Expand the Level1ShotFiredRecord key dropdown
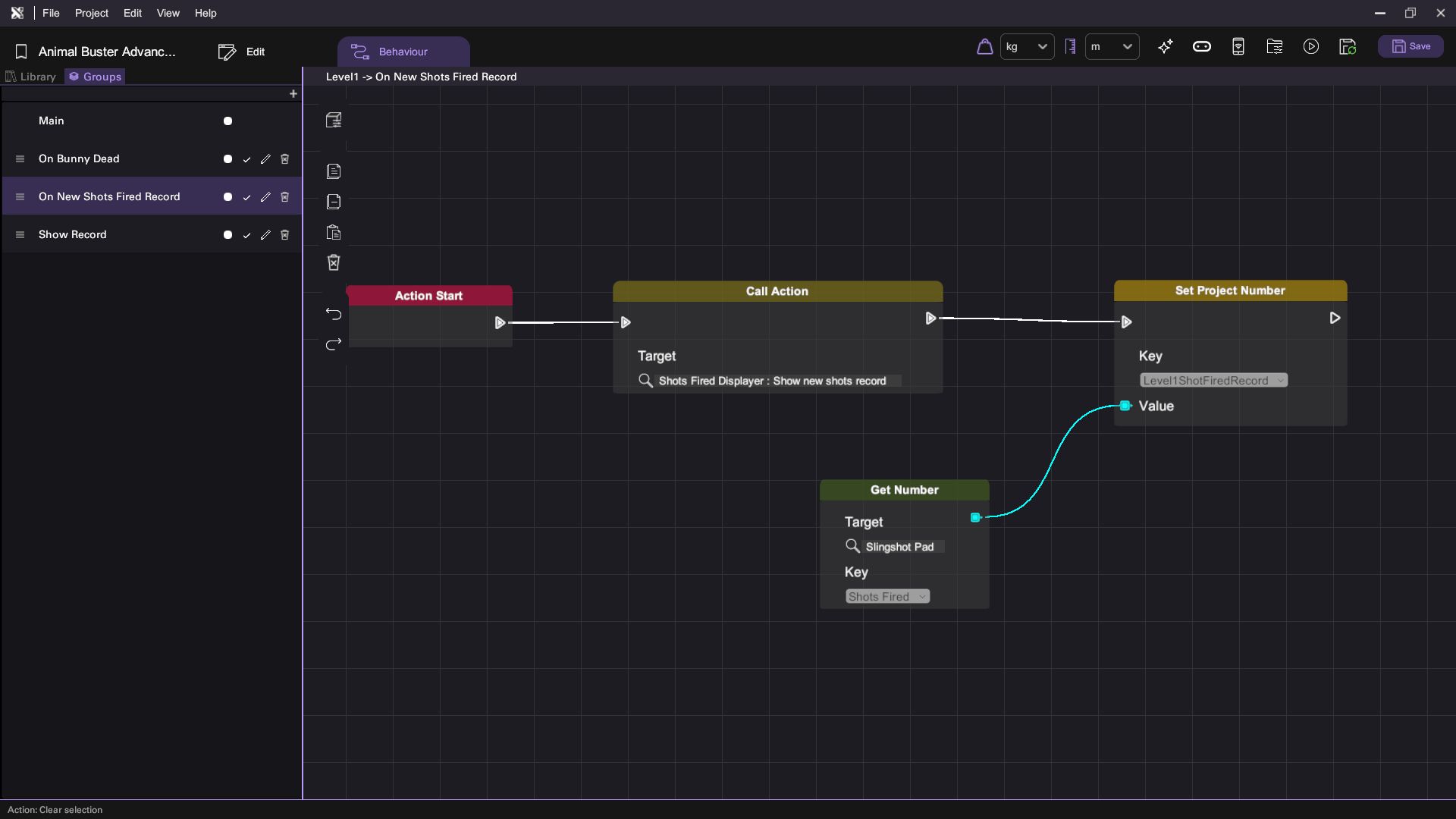Screen dimensions: 1456x819 coord(1213,381)
